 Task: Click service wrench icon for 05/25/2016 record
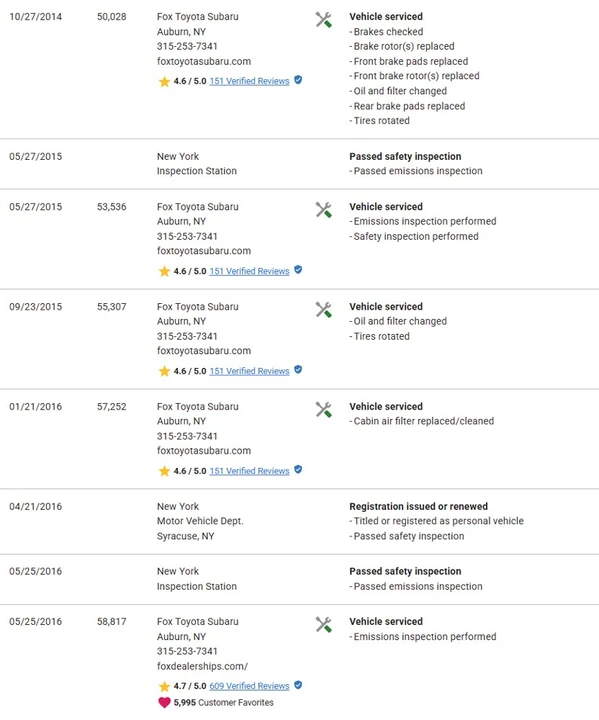coord(323,624)
